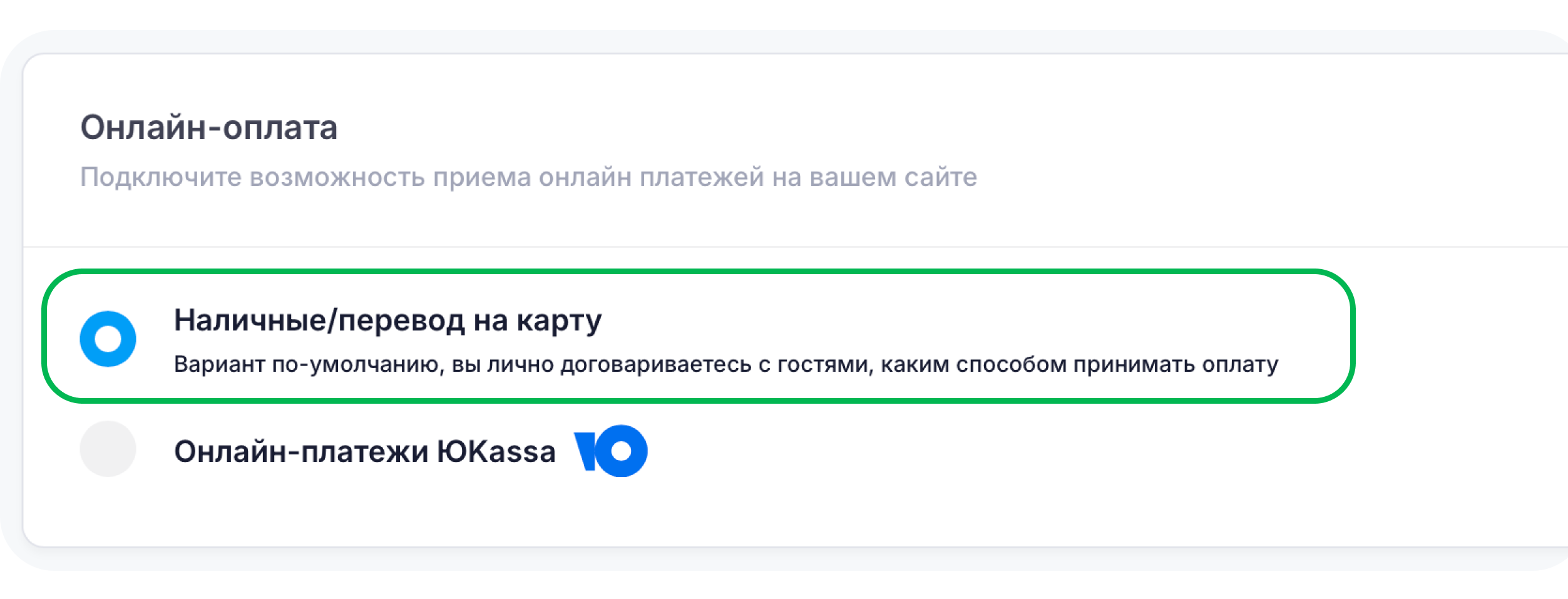This screenshot has width=1568, height=599.
Task: Click the Онлайн-платежи word in second option
Action: [301, 451]
